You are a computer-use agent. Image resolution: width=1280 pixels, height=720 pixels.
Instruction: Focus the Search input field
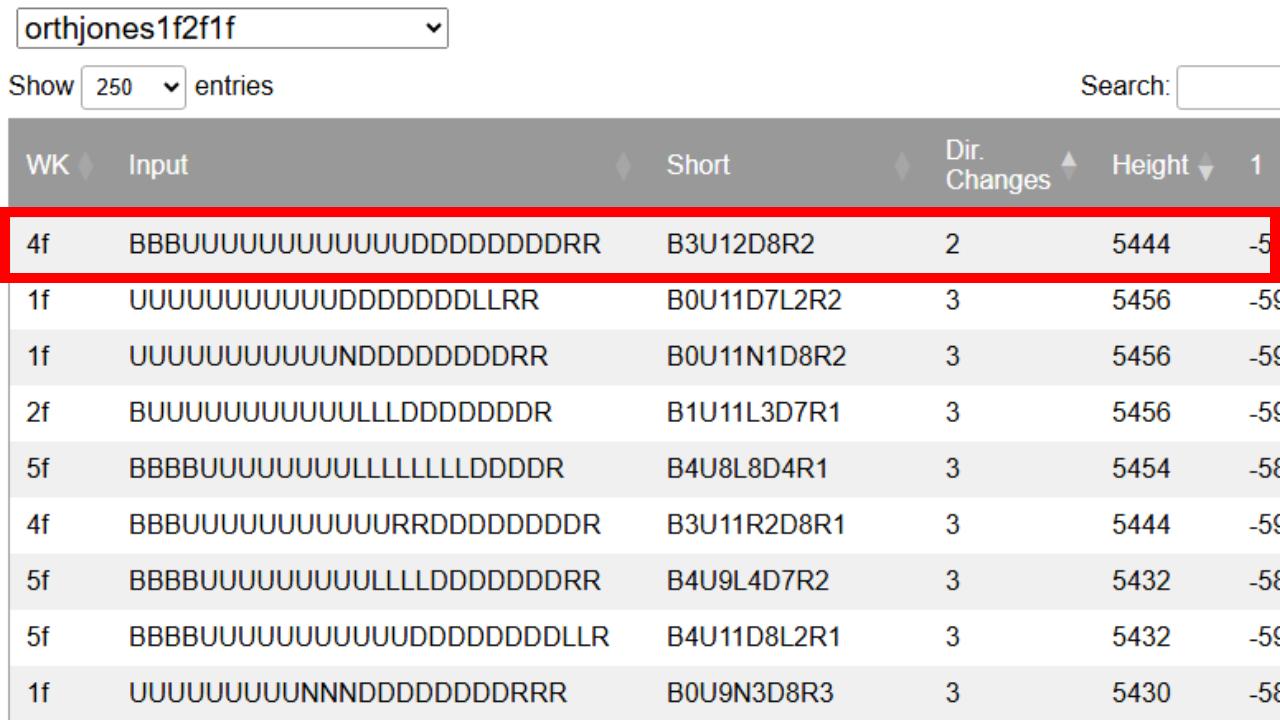(x=1228, y=87)
